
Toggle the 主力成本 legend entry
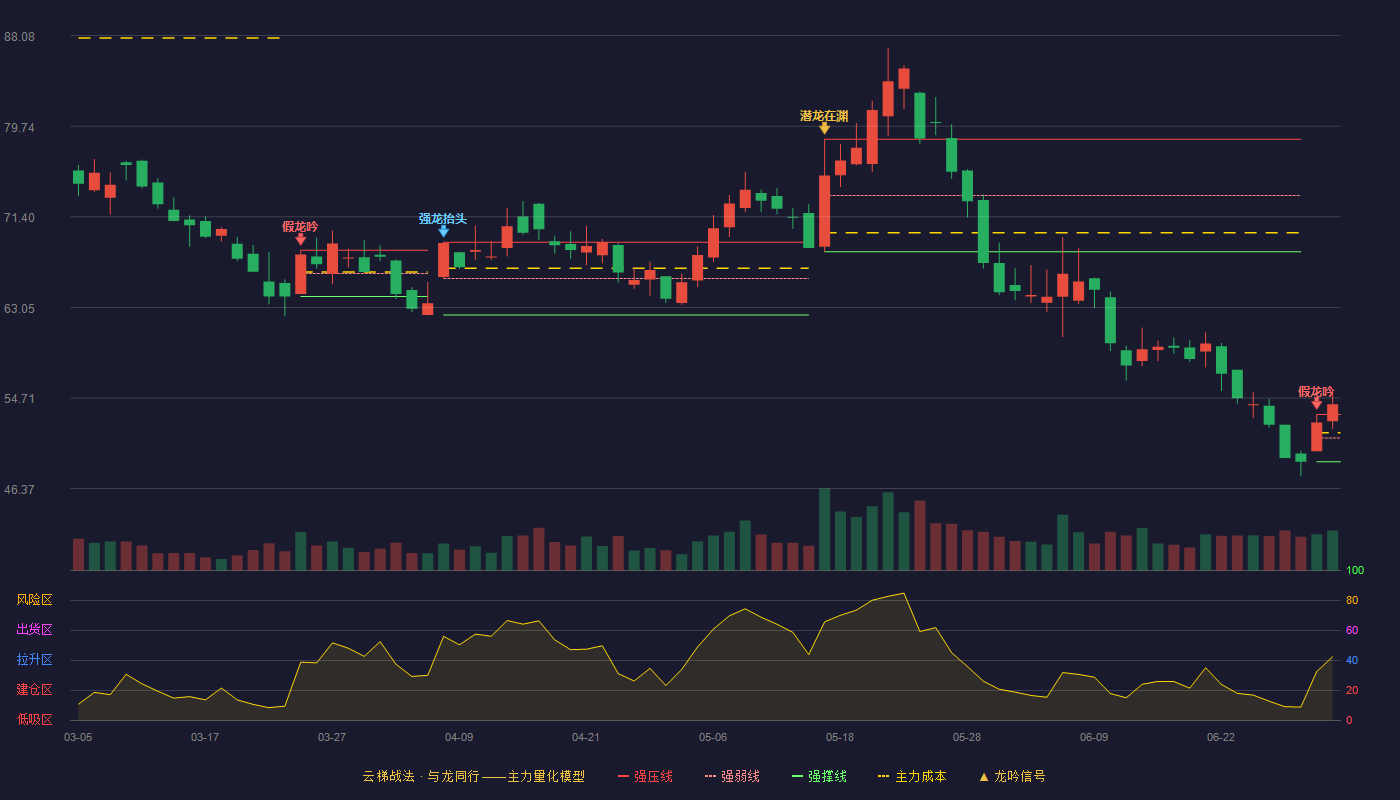[912, 776]
